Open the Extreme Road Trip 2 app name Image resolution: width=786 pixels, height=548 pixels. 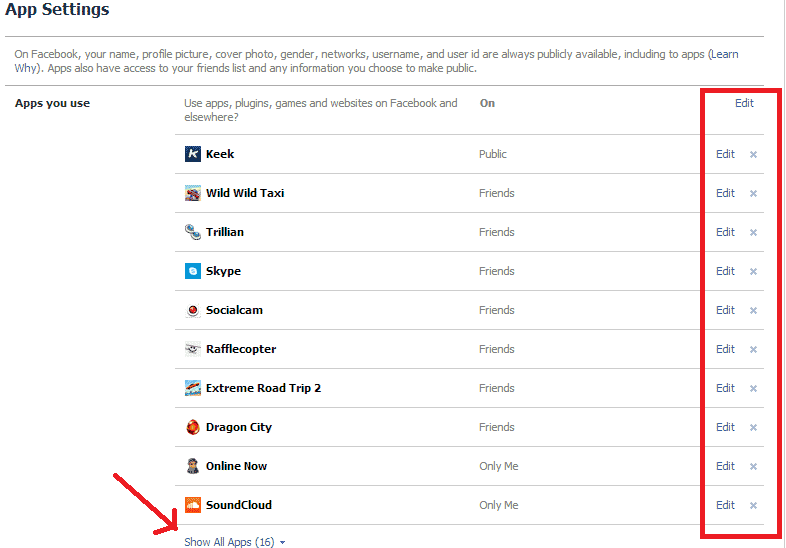263,388
